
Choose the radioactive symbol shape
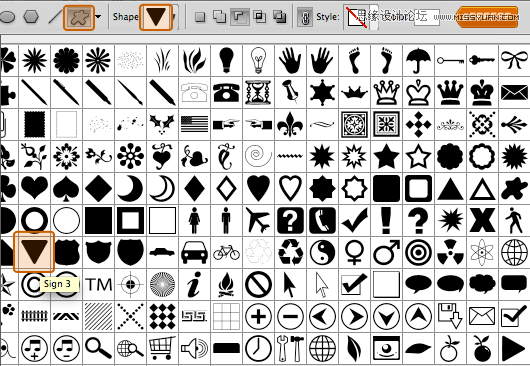click(x=451, y=252)
